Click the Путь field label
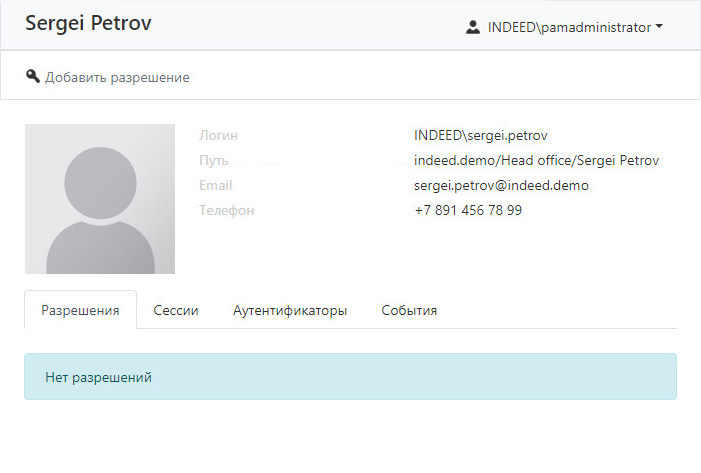 pyautogui.click(x=214, y=160)
